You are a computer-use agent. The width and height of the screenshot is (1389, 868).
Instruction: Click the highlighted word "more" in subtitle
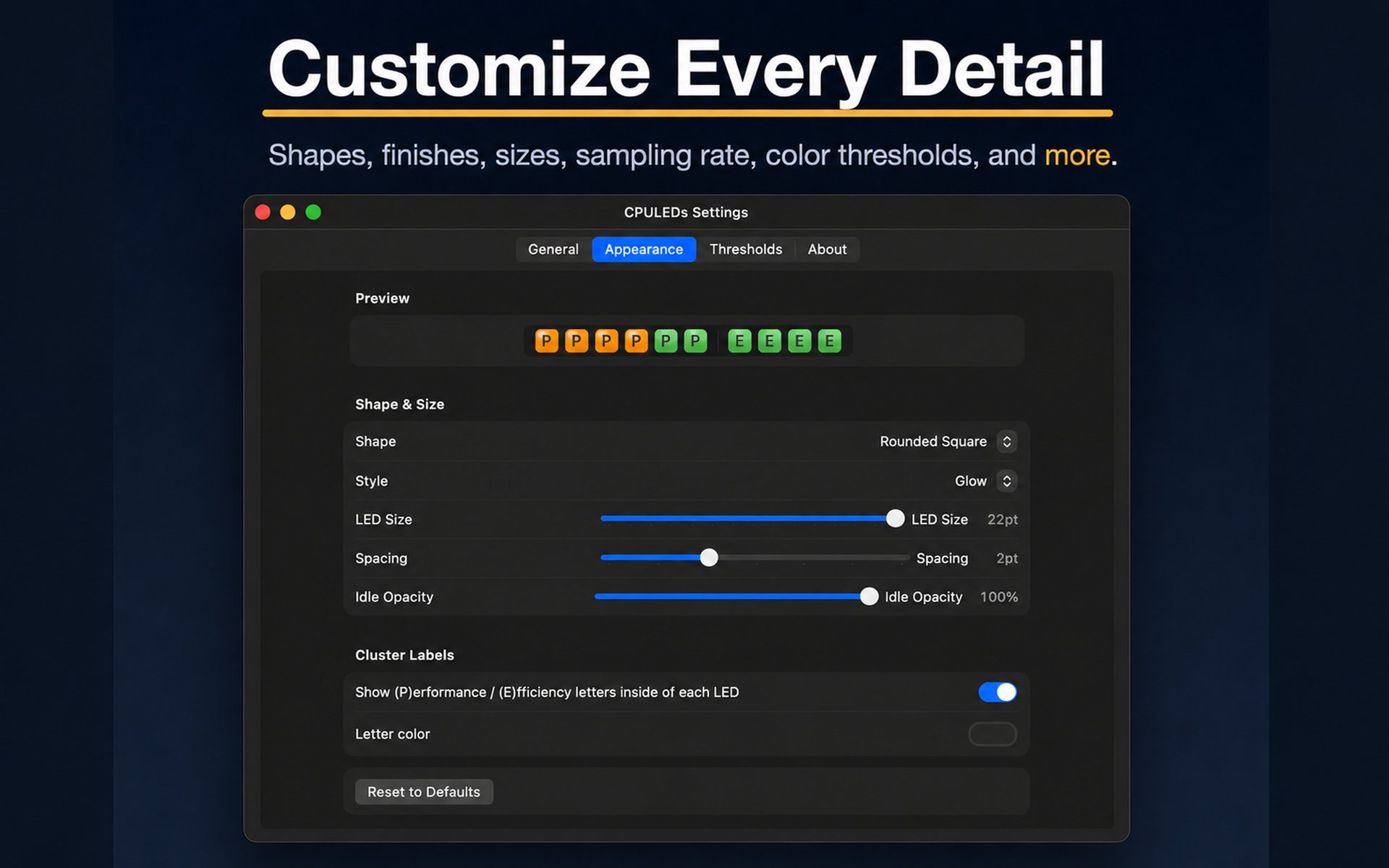[x=1076, y=155]
